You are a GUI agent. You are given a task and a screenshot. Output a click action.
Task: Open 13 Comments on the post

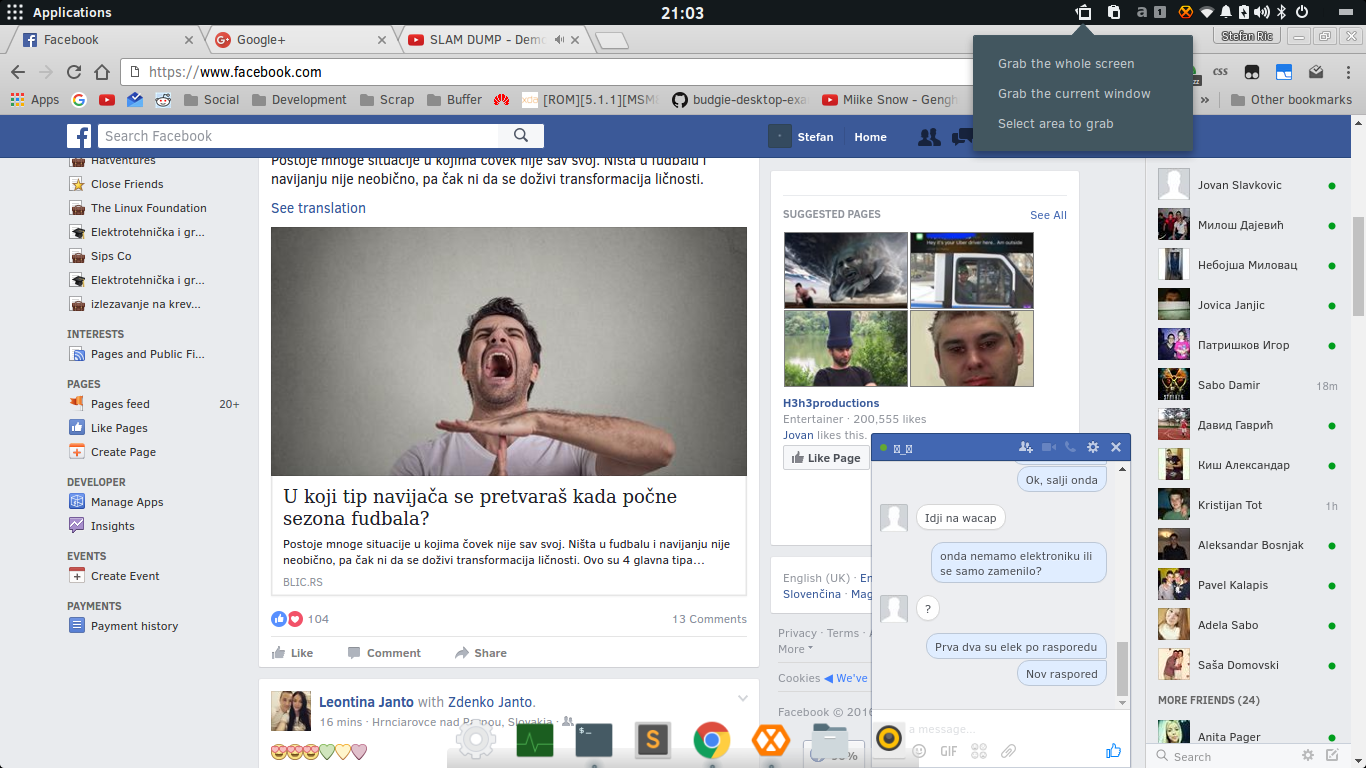click(709, 619)
